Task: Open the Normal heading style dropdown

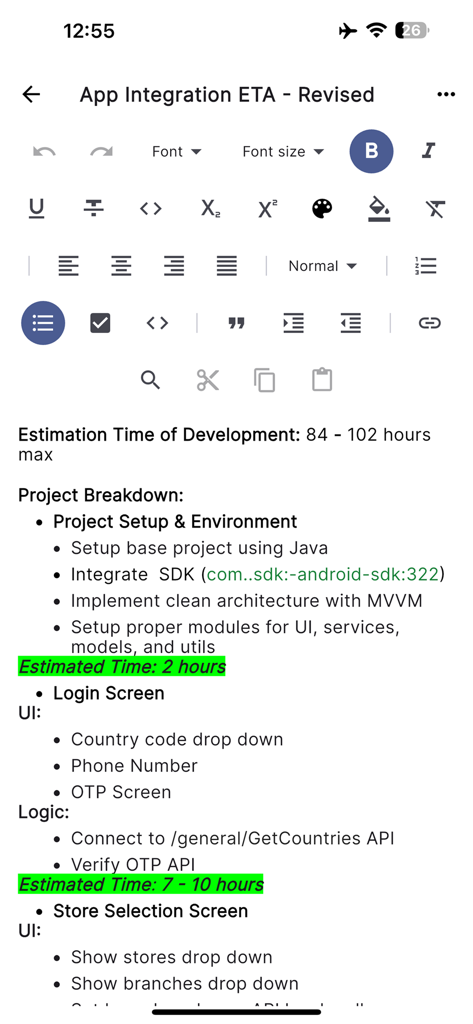Action: [323, 266]
